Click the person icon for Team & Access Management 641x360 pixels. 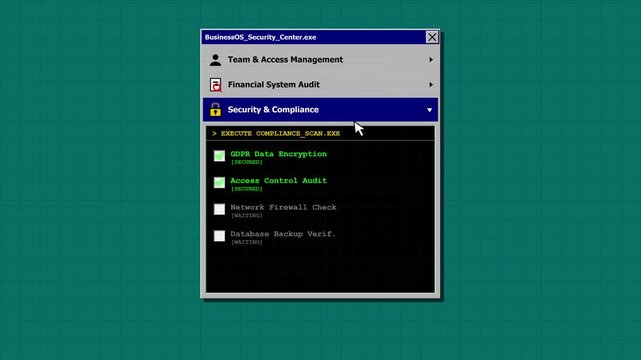tap(215, 60)
